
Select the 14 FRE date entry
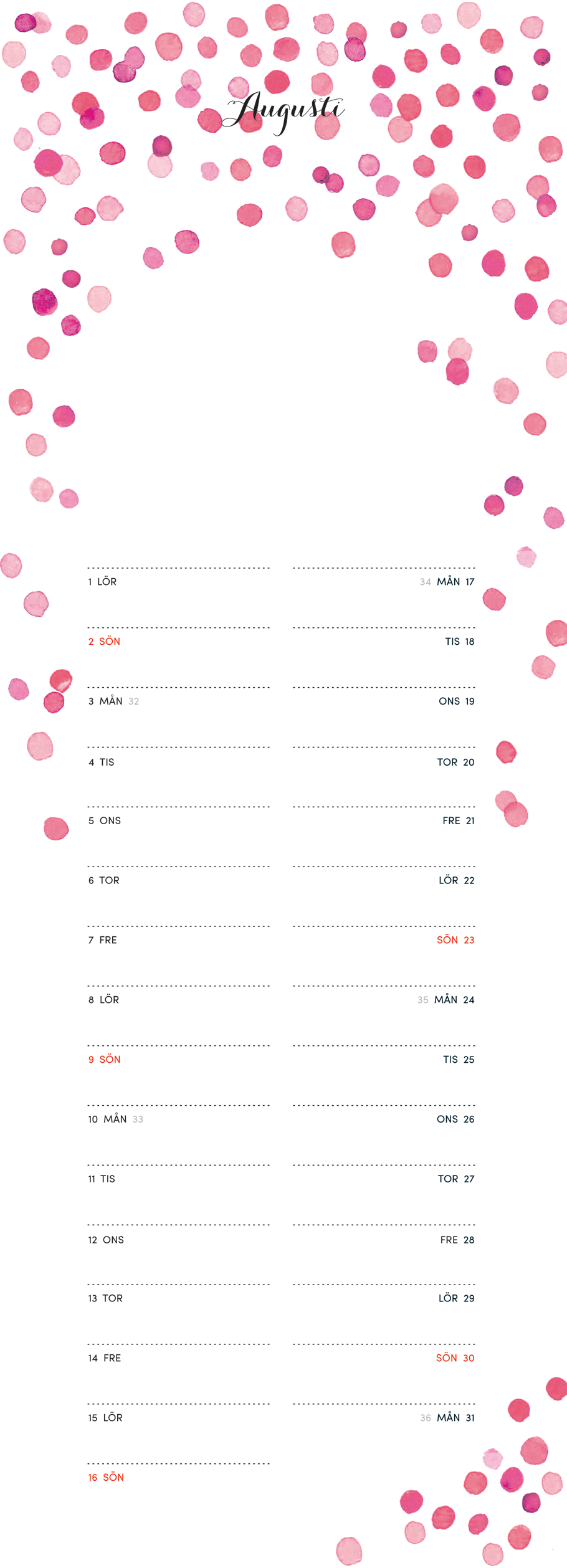(x=105, y=1358)
